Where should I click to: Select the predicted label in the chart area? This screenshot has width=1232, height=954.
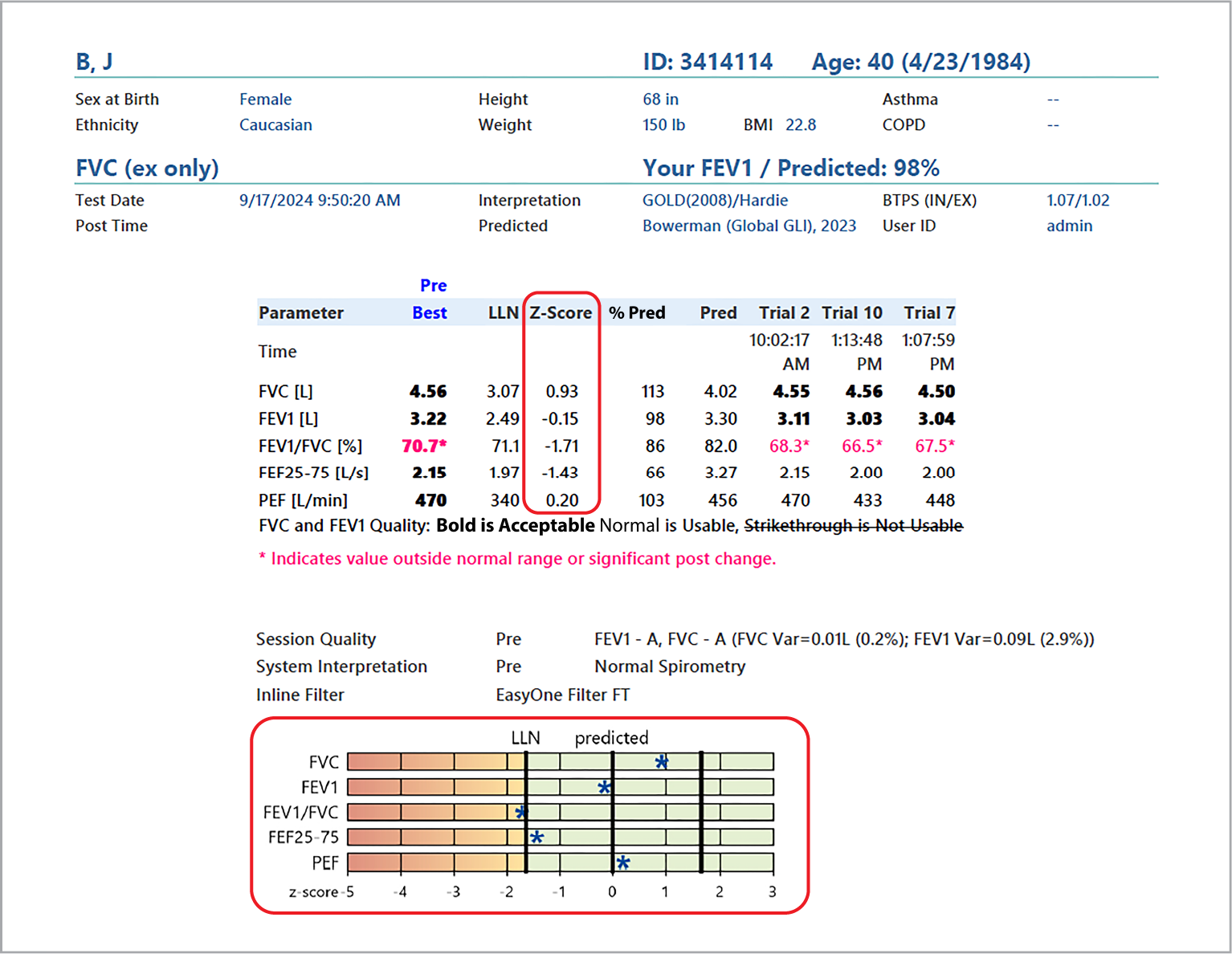click(611, 736)
